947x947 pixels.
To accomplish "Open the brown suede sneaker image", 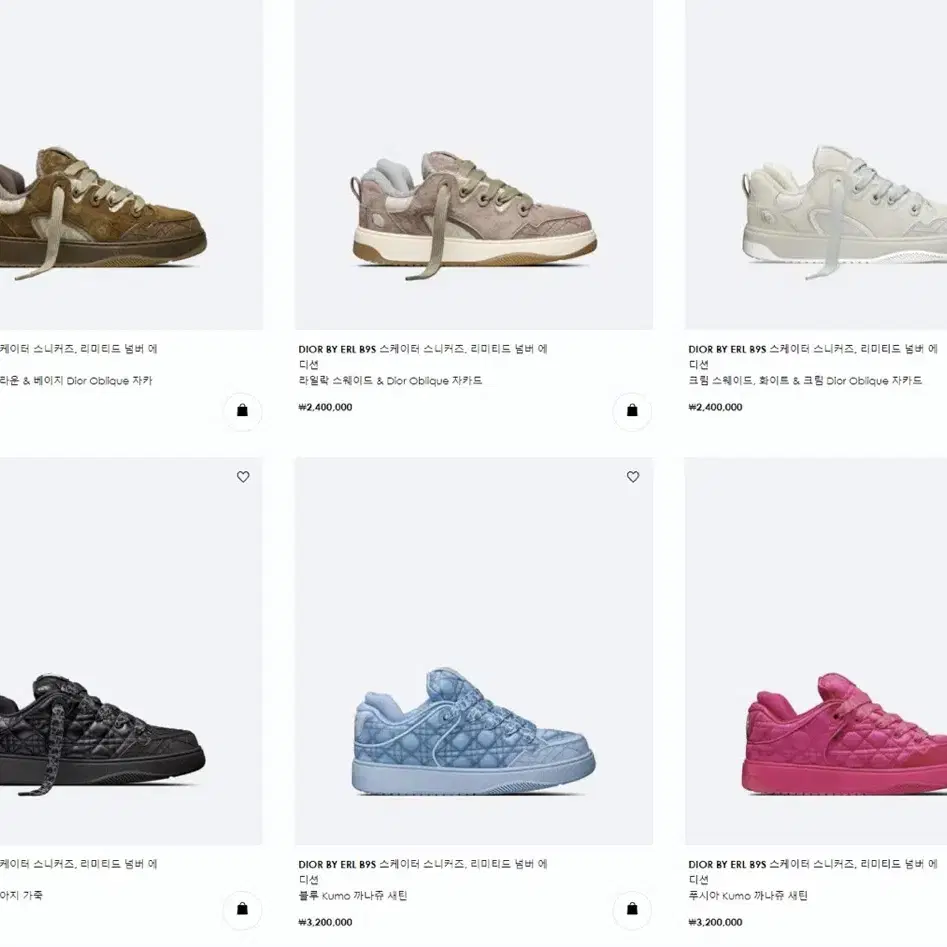I will click(131, 164).
